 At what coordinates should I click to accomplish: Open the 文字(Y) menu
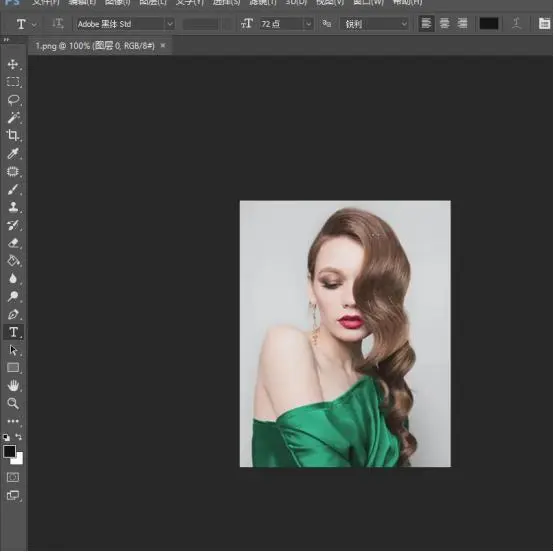190,3
